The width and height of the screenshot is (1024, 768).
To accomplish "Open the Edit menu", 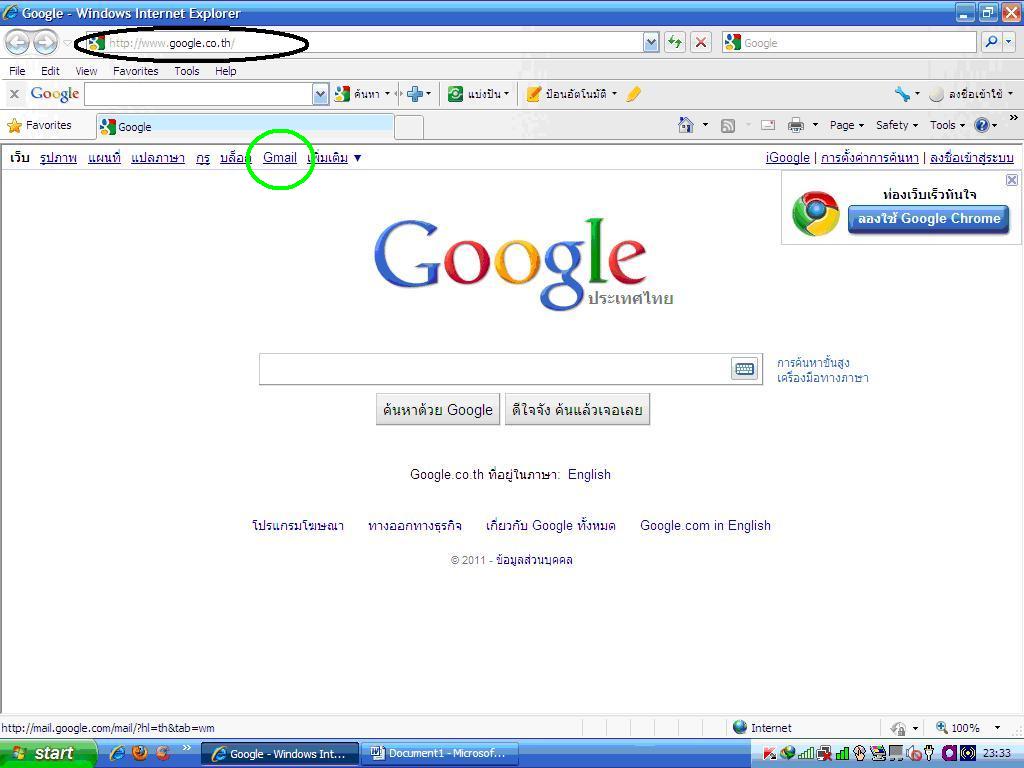I will [x=50, y=71].
